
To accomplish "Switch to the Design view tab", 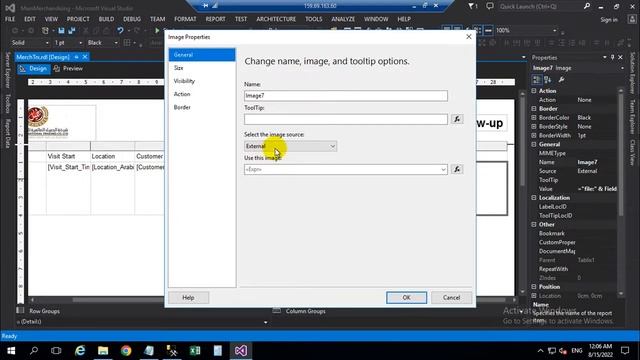I will [x=33, y=69].
